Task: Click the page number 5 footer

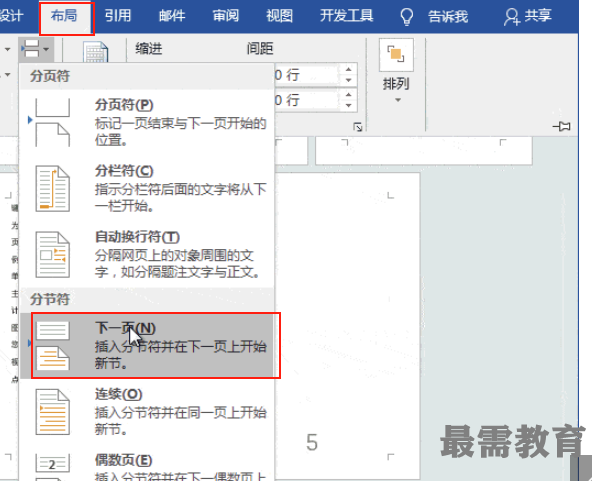Action: coord(312,442)
